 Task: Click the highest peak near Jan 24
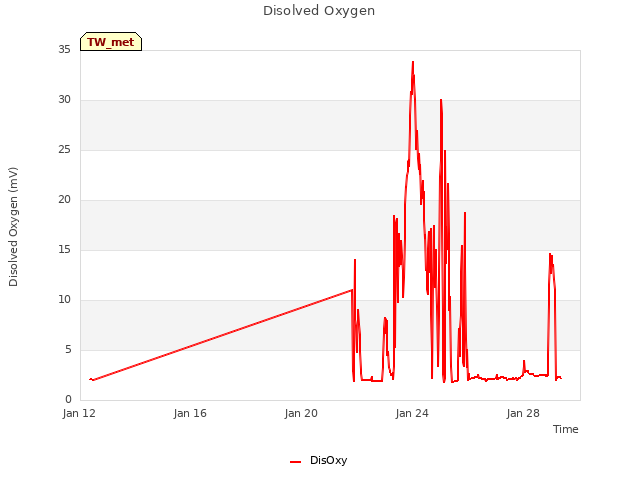tap(413, 62)
